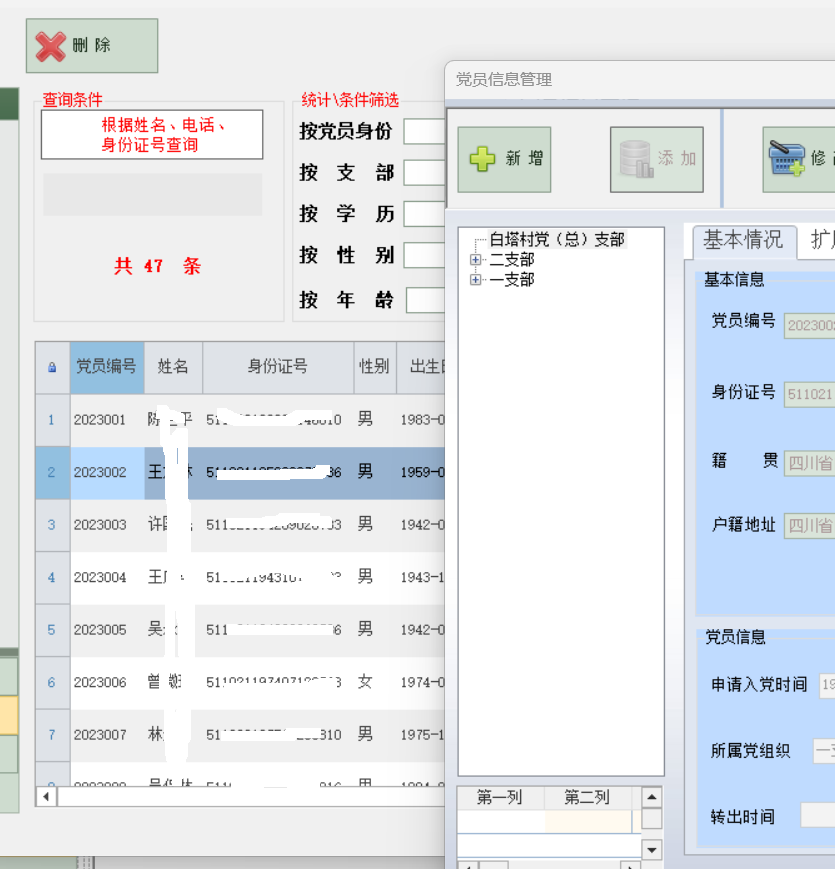The width and height of the screenshot is (835, 869).
Task: Click the green plus 新增 icon
Action: 483,159
